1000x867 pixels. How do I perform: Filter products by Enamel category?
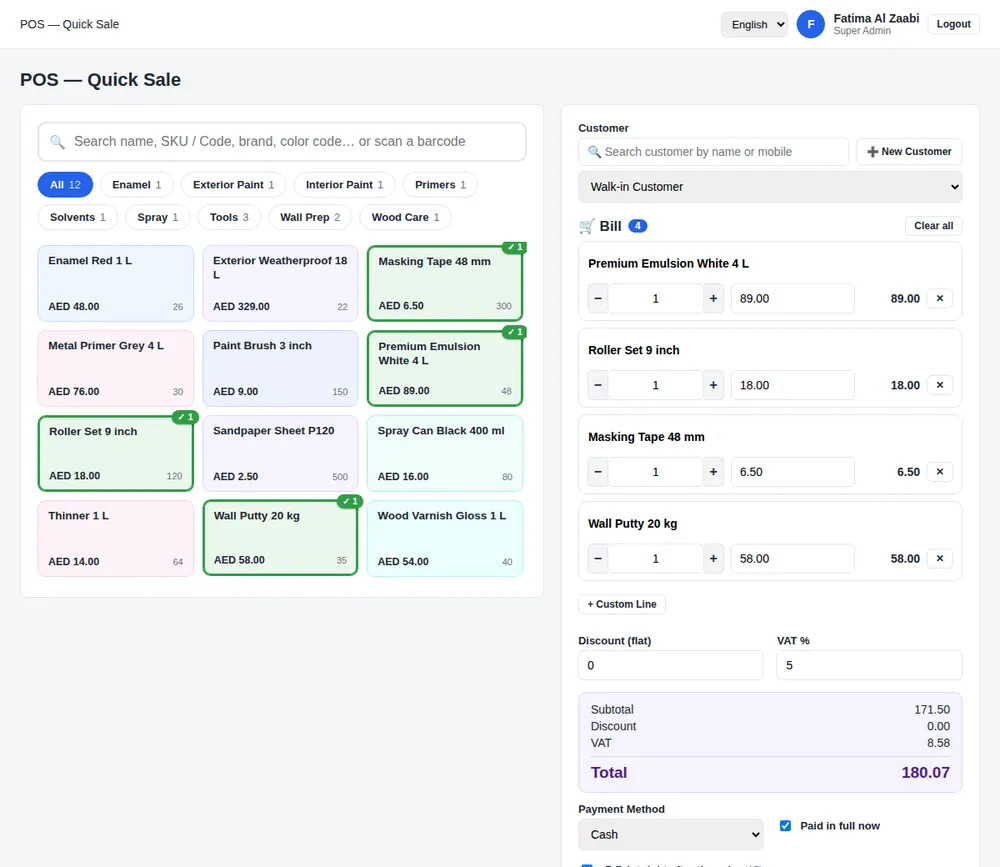coord(136,184)
